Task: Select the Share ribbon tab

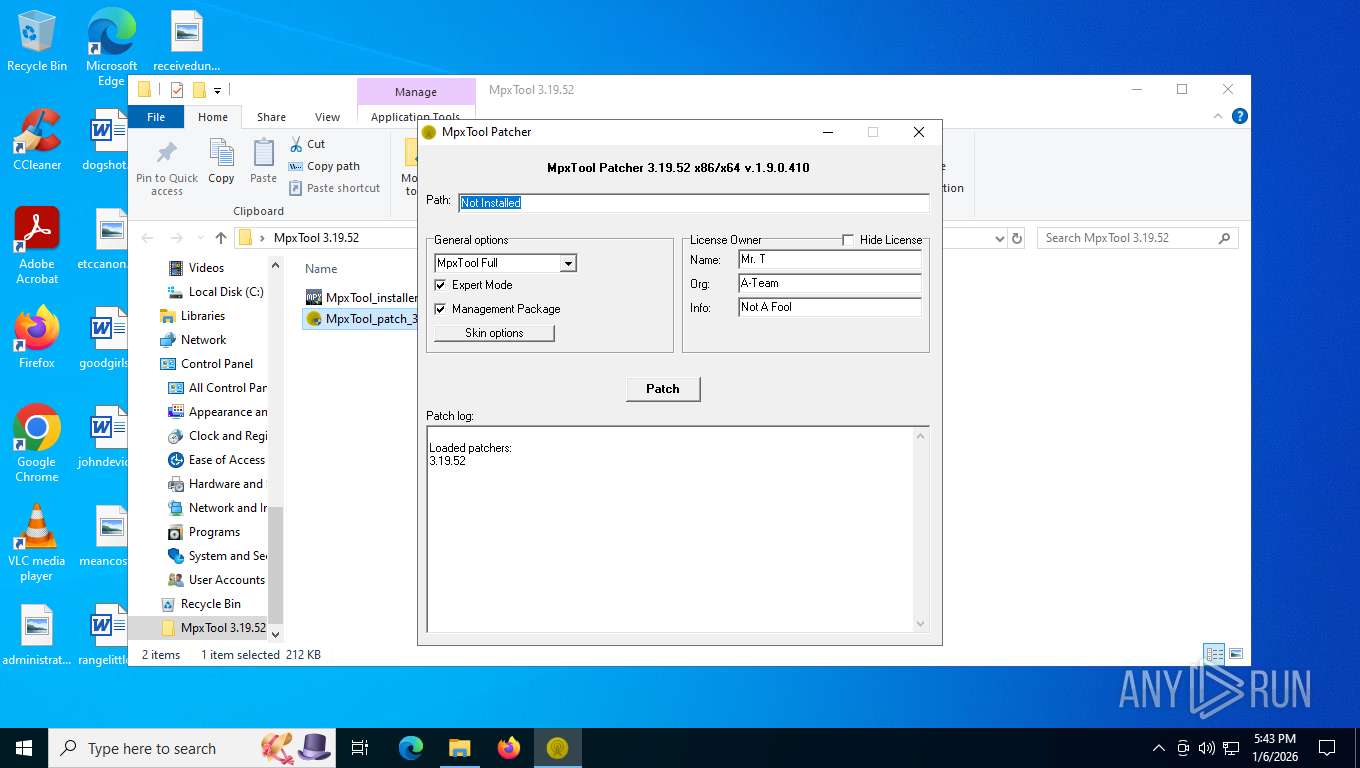Action: [271, 117]
